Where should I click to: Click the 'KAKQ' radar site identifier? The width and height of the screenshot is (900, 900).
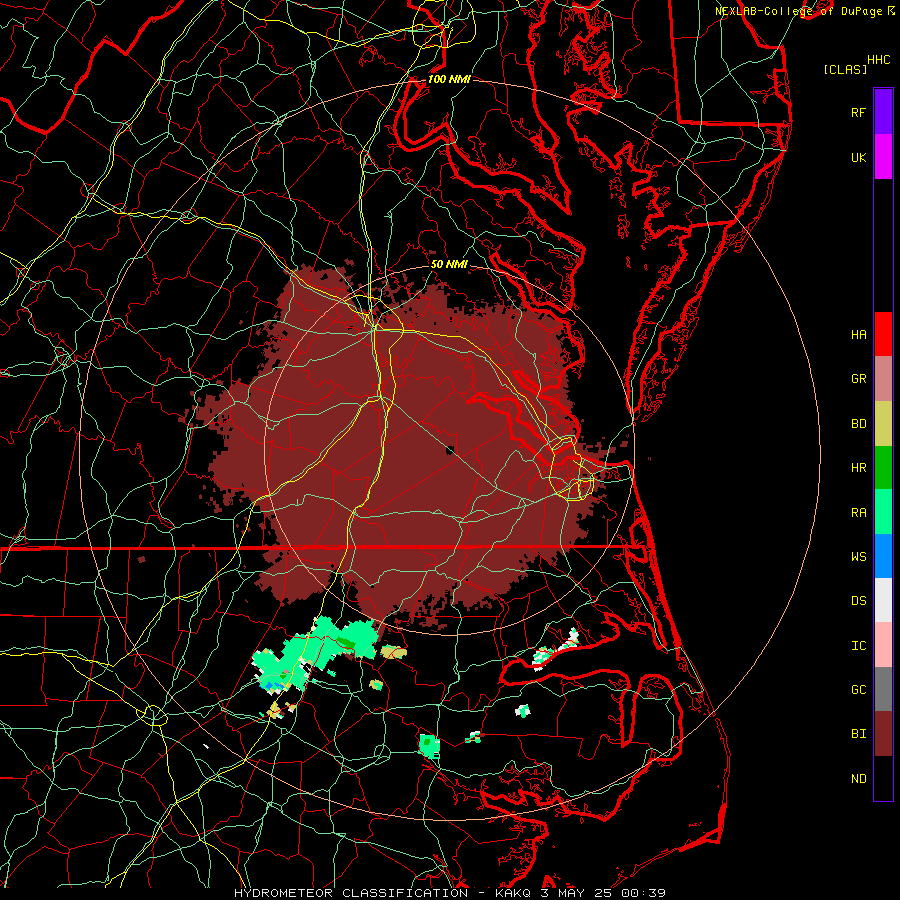pyautogui.click(x=513, y=893)
